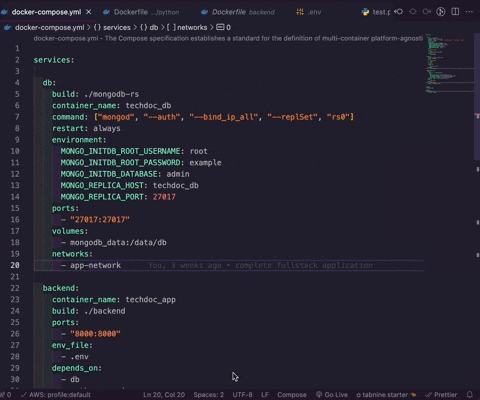The image size is (480, 400).
Task: Click the ./mongodb-rs build path
Action: coord(111,94)
